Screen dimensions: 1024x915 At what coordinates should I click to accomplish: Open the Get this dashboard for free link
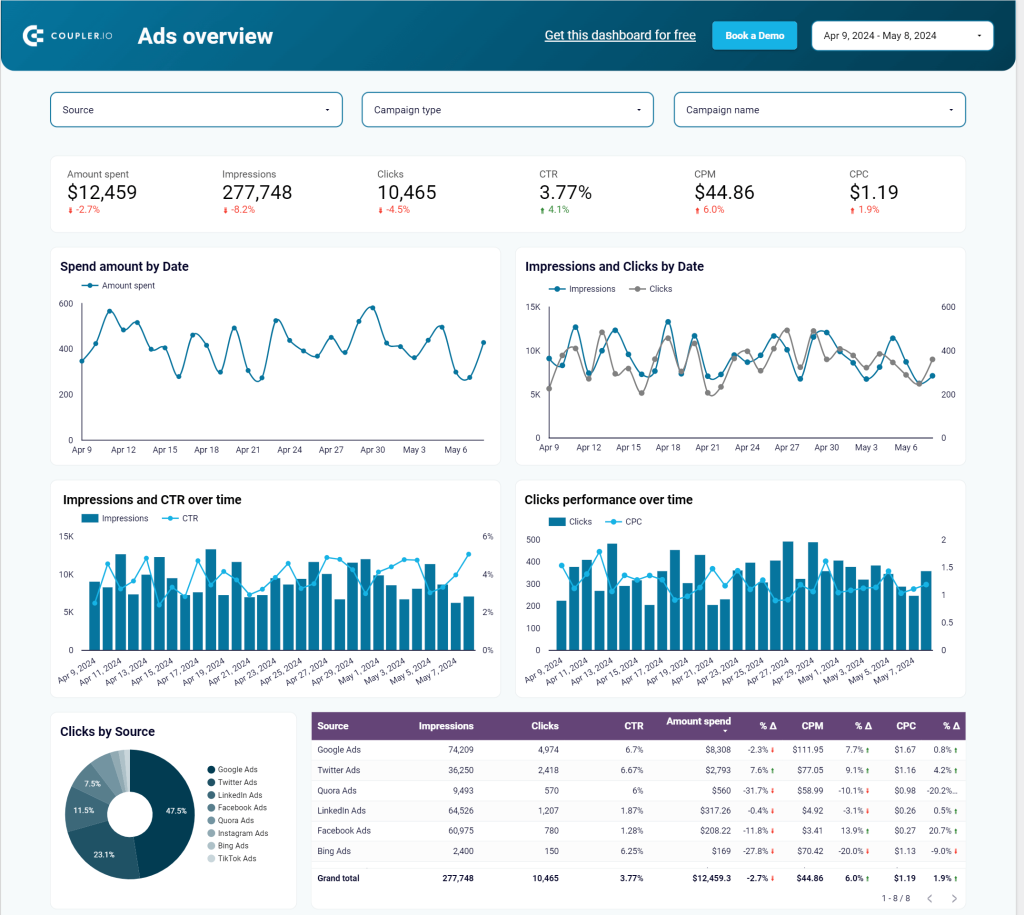(620, 35)
